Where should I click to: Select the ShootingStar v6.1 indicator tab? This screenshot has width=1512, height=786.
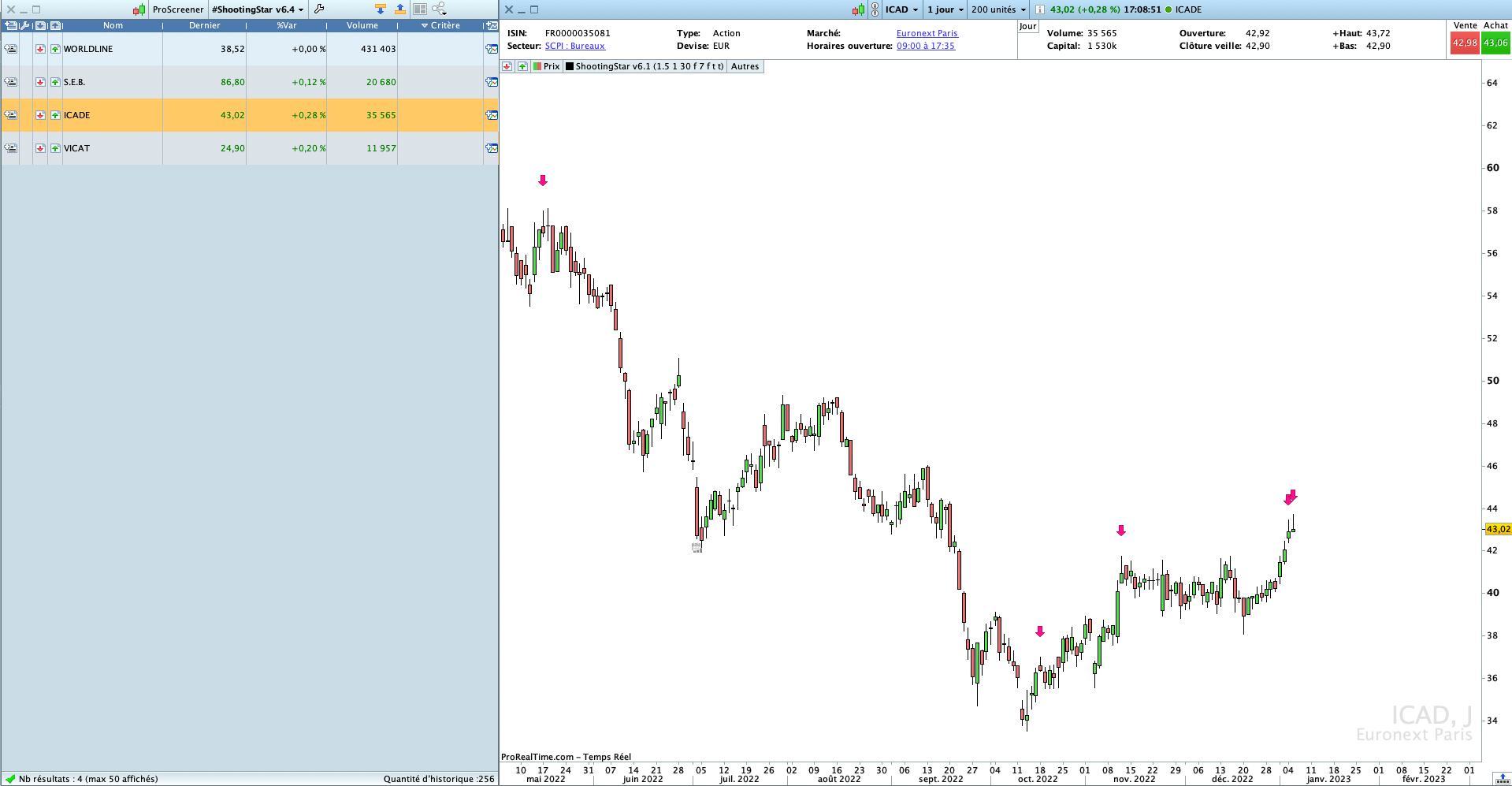pyautogui.click(x=645, y=66)
